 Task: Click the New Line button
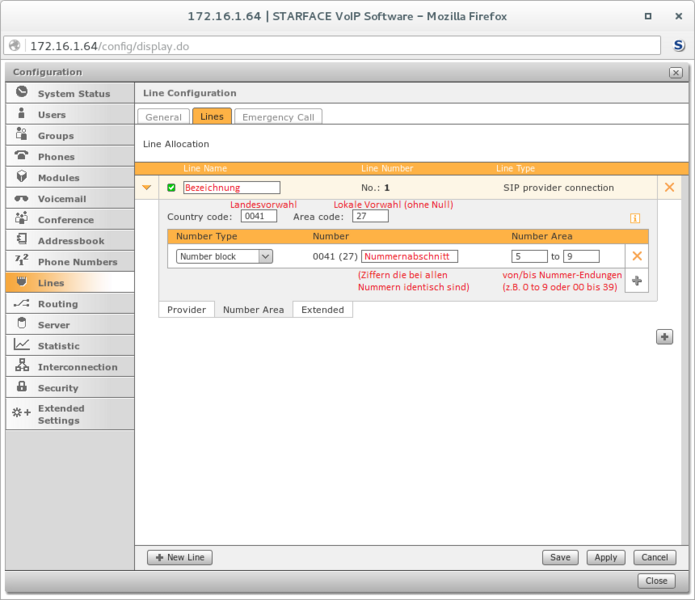click(180, 557)
